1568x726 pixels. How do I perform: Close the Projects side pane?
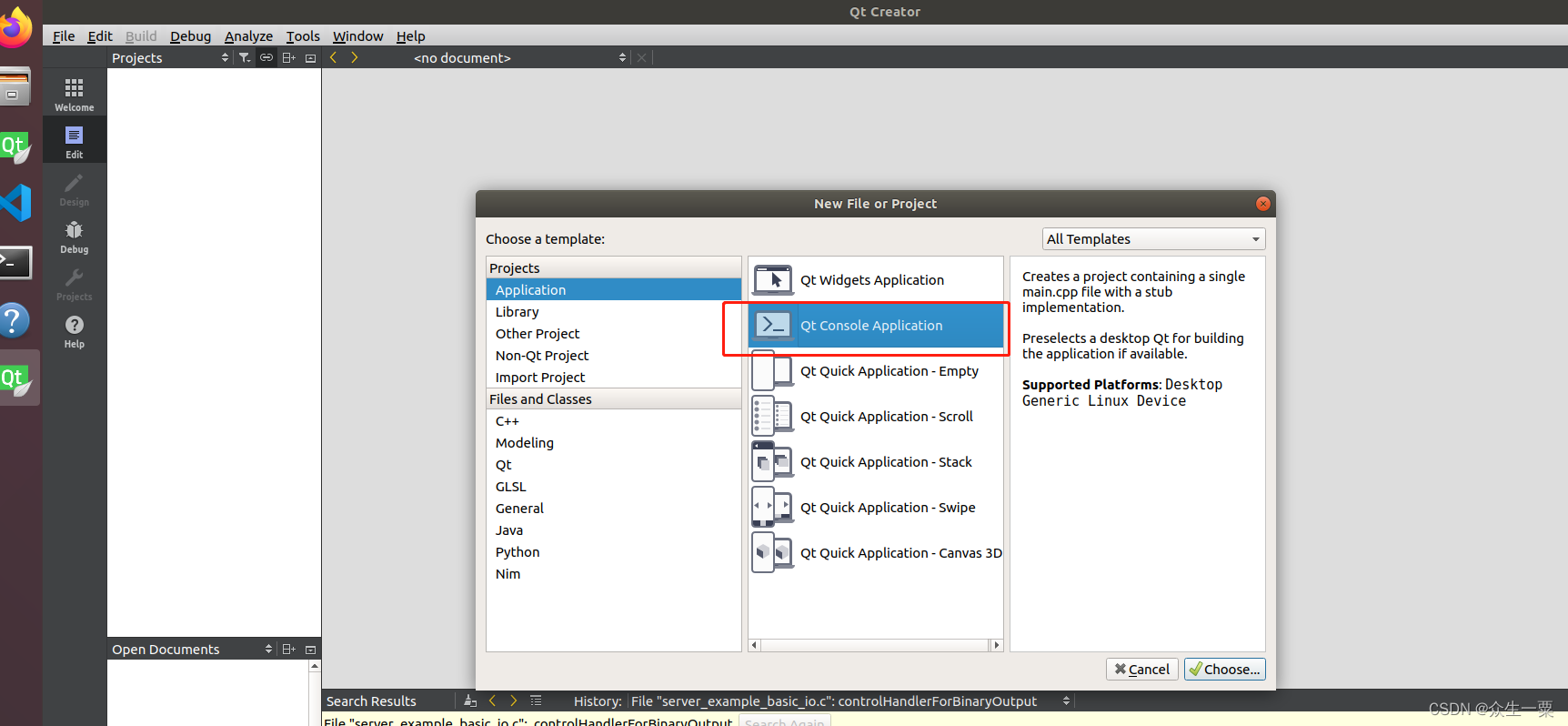[x=310, y=57]
